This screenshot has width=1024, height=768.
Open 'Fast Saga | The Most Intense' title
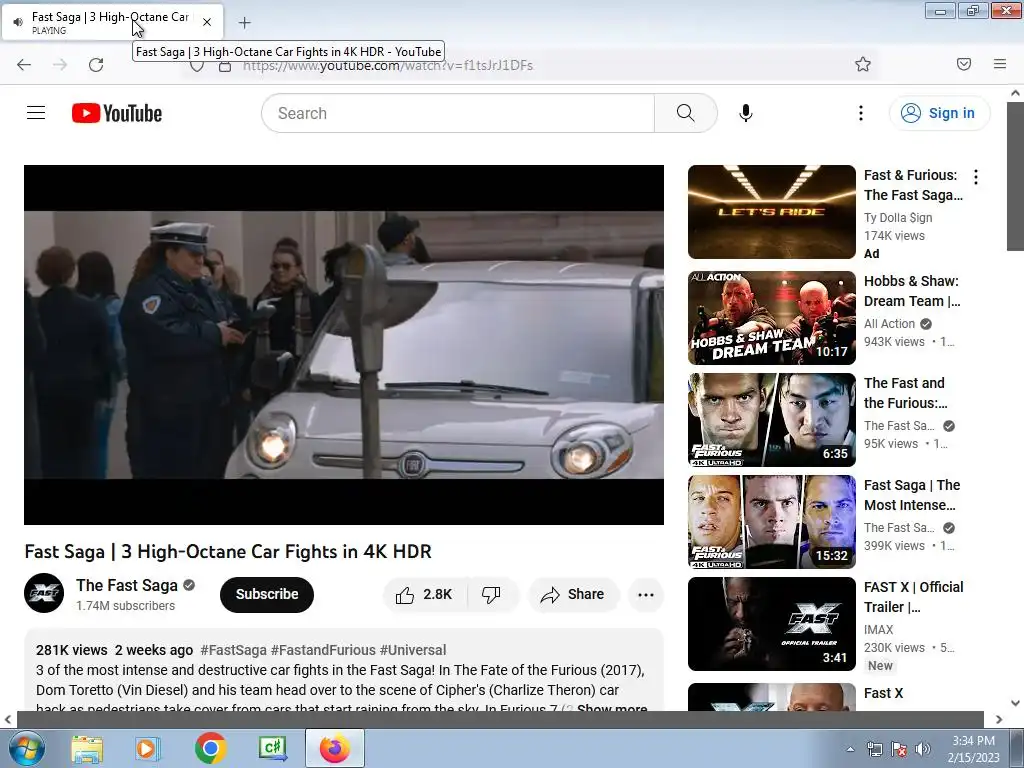tap(912, 495)
